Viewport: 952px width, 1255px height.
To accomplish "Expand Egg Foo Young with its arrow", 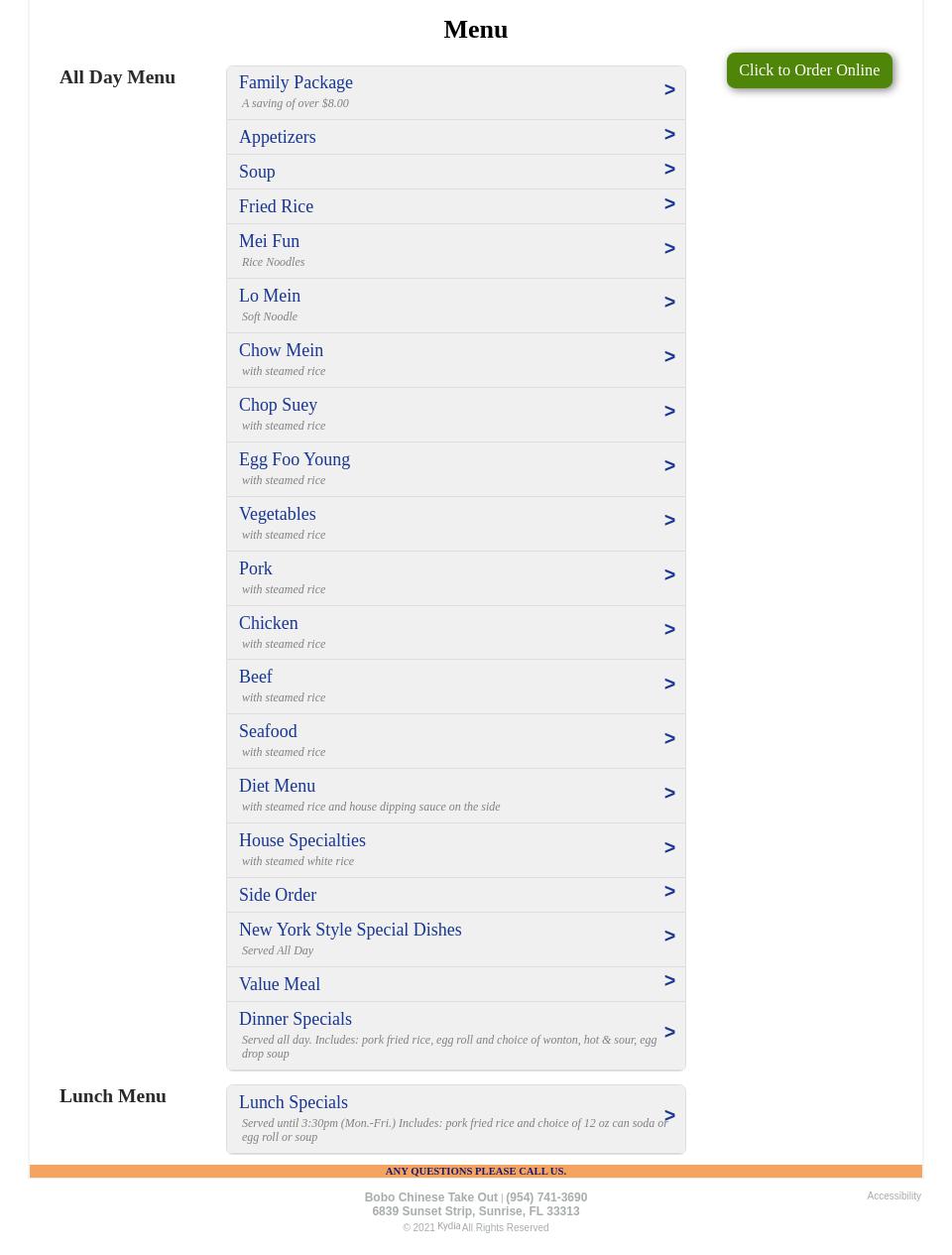I will click(669, 466).
